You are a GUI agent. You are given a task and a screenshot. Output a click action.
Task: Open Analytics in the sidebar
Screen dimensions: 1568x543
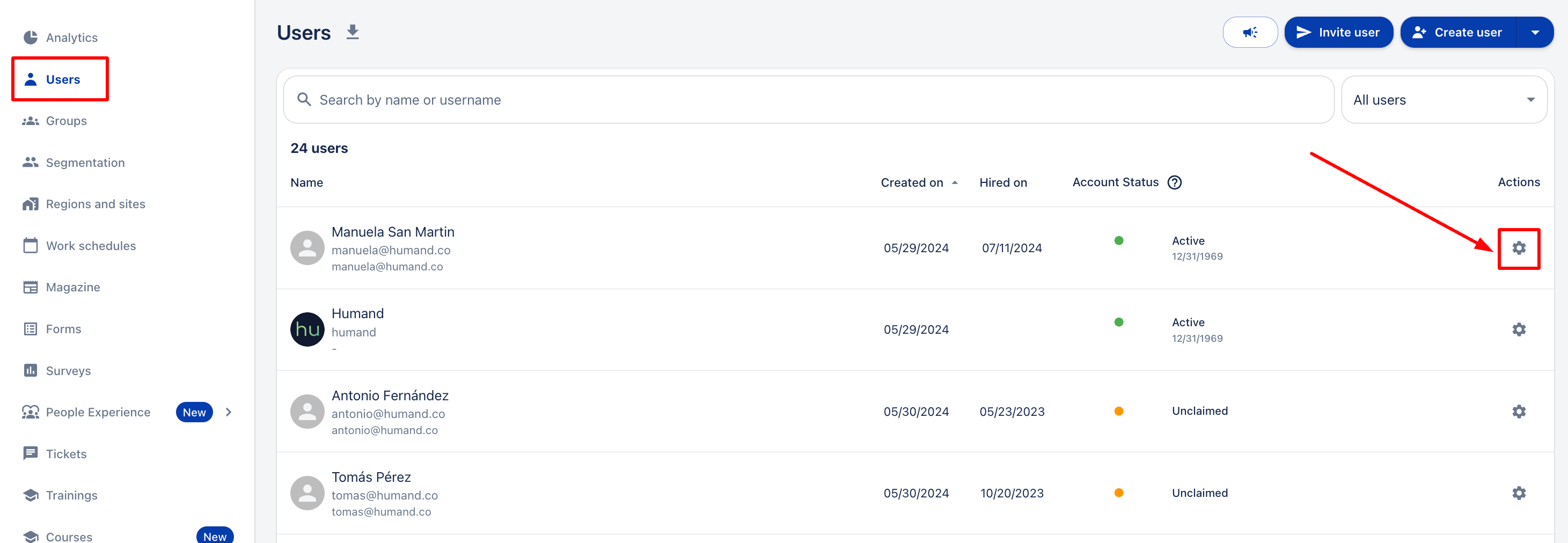71,38
